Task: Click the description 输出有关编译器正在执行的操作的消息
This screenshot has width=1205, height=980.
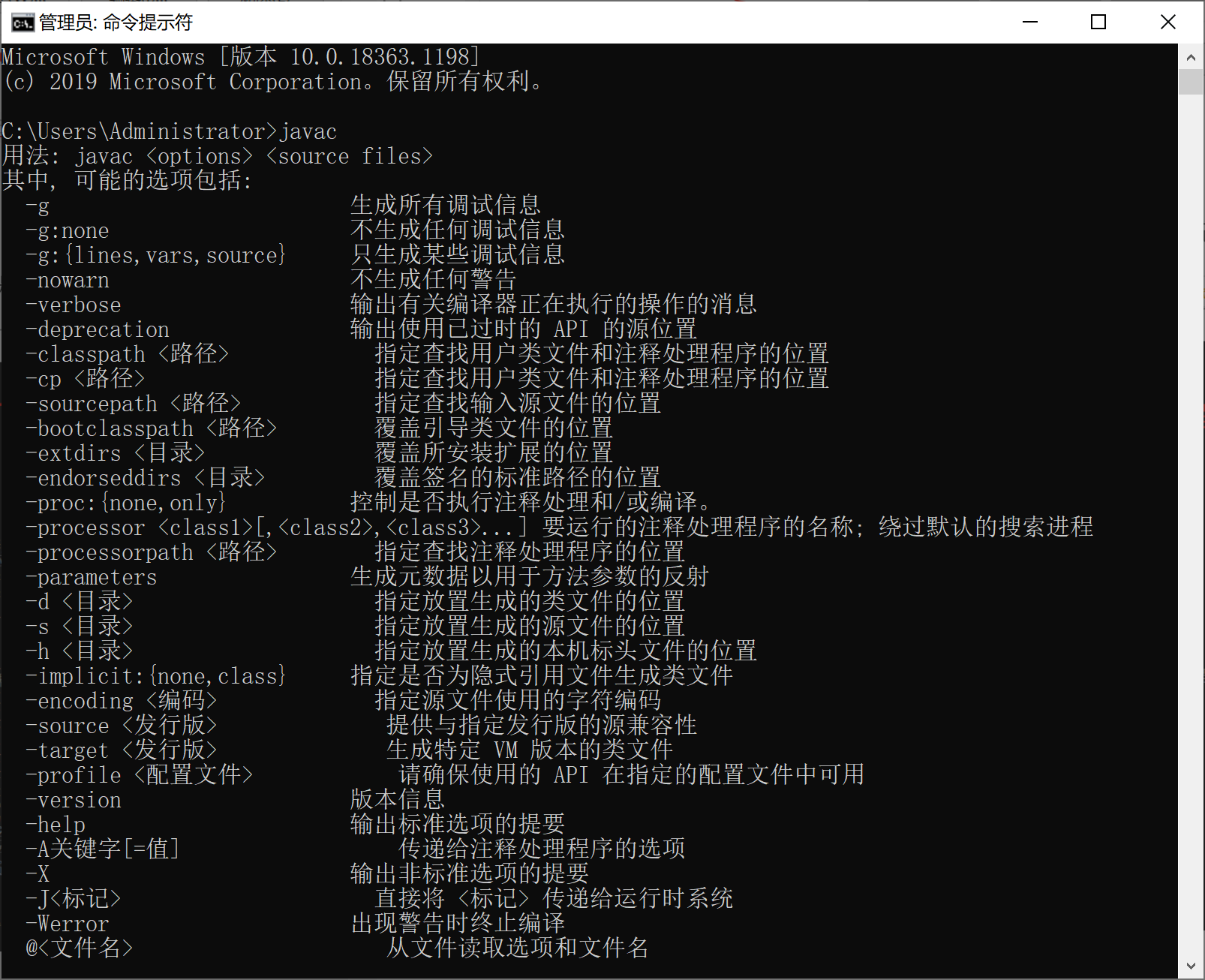Action: (x=554, y=305)
